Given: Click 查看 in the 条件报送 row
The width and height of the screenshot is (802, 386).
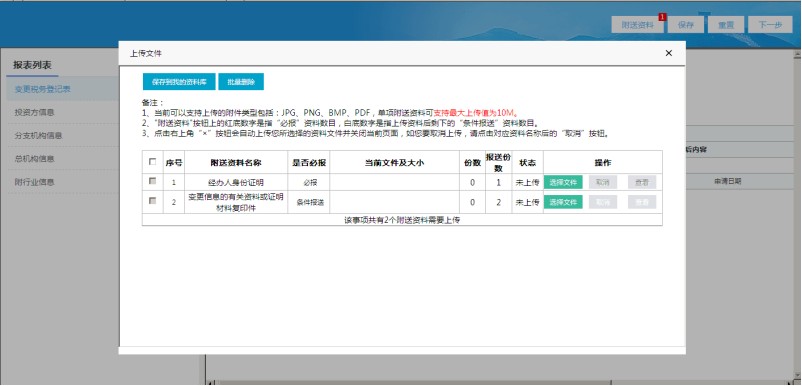Looking at the screenshot, I should pyautogui.click(x=642, y=202).
